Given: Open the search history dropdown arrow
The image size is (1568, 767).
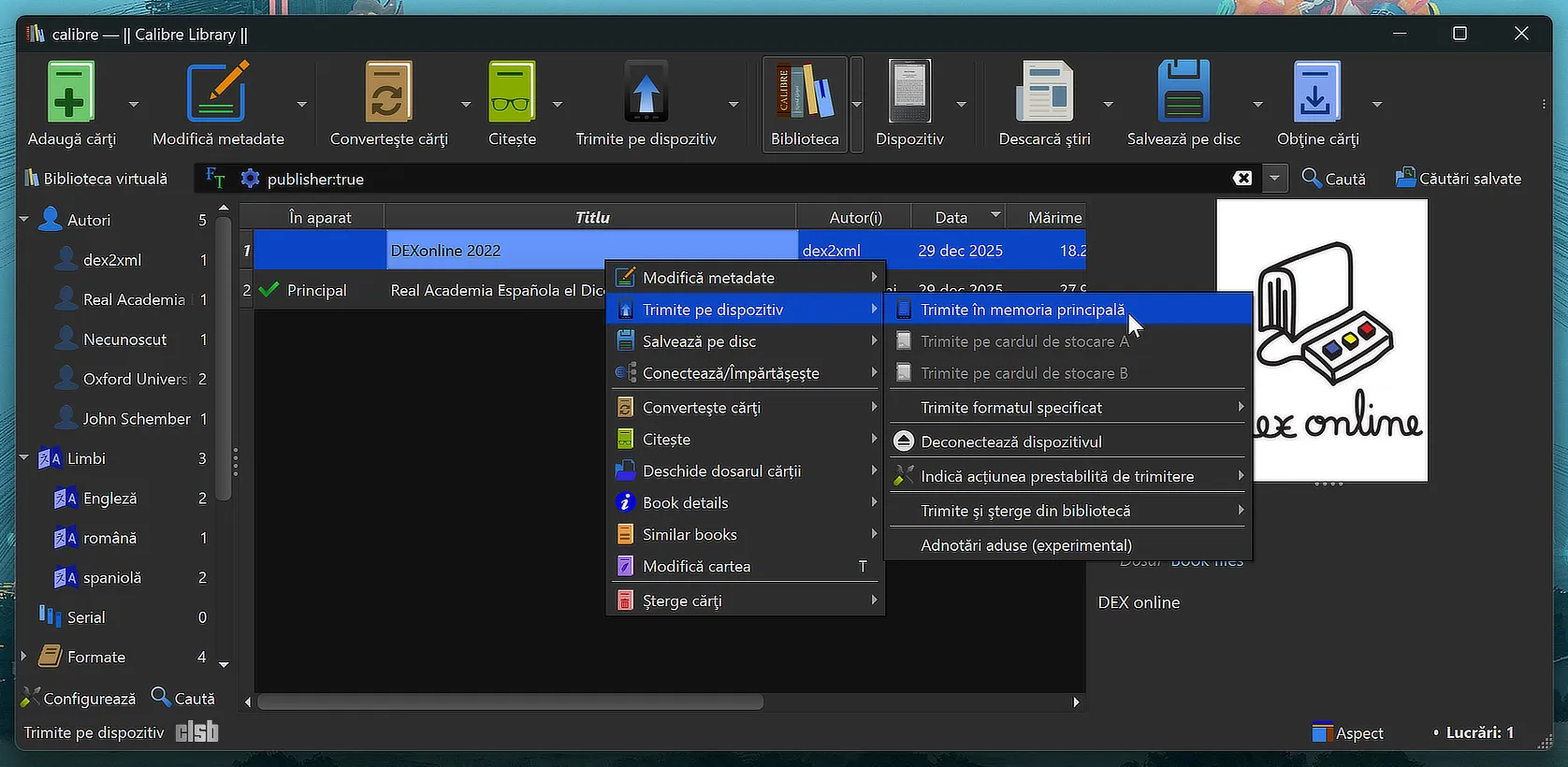Looking at the screenshot, I should (1274, 179).
